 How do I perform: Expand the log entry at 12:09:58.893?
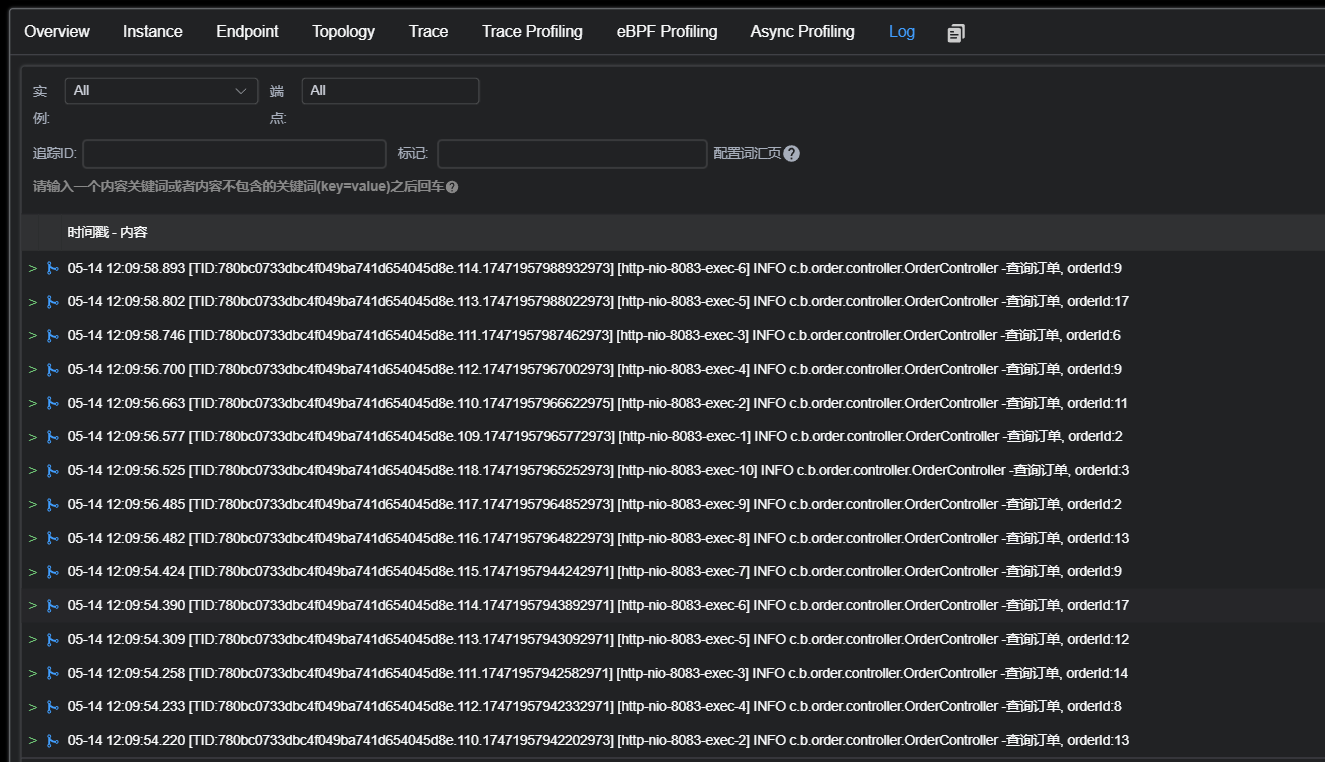(x=33, y=268)
